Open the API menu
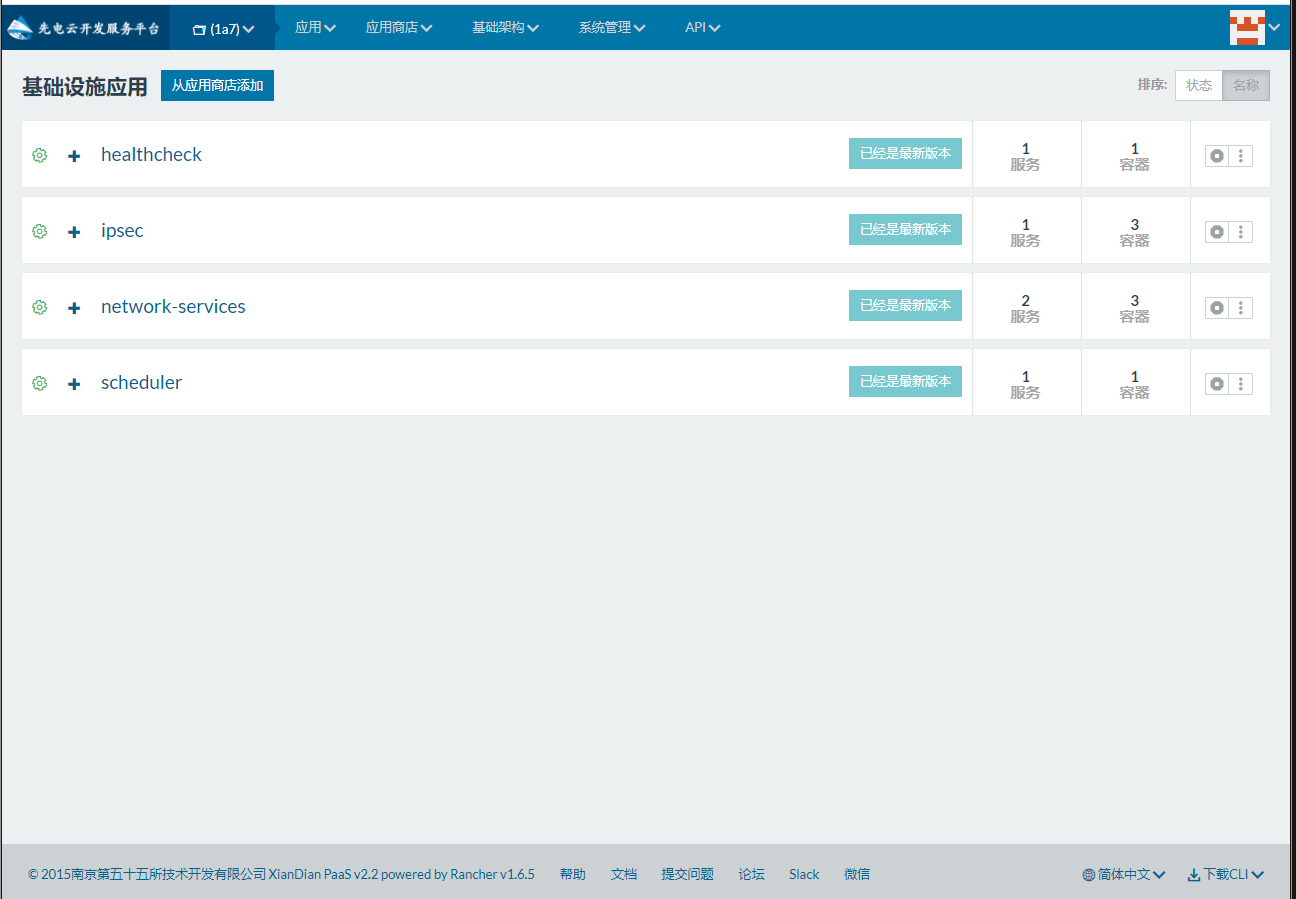The width and height of the screenshot is (1297, 899). pyautogui.click(x=703, y=28)
